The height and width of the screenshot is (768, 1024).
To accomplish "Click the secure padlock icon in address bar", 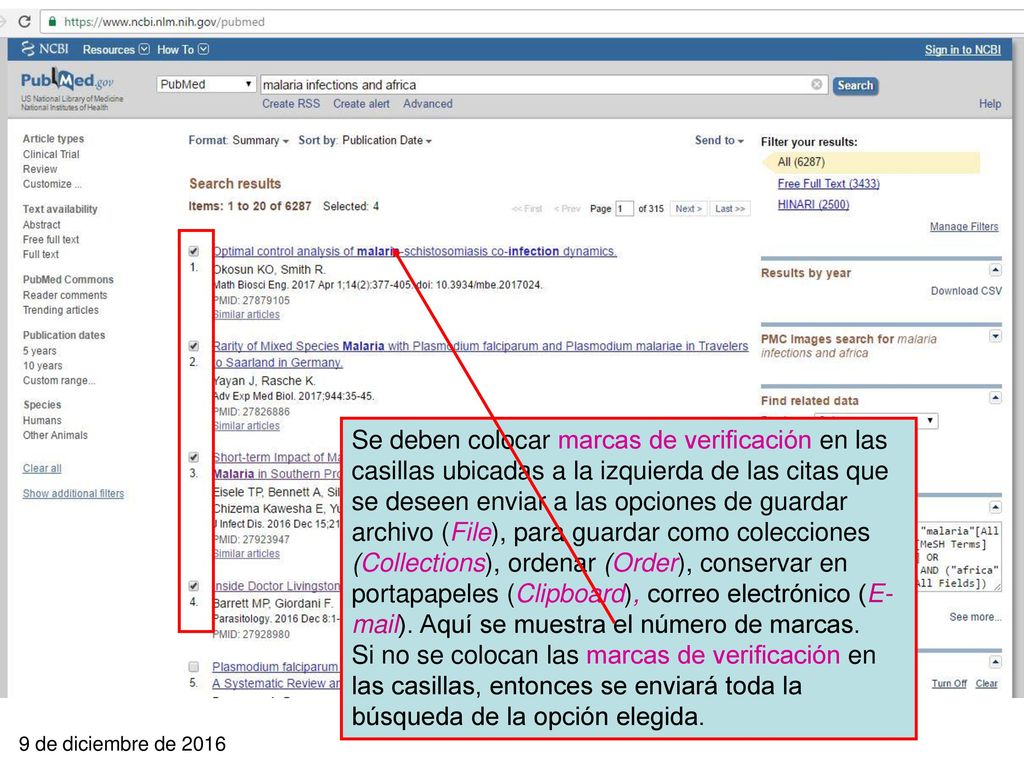I will 52,22.
